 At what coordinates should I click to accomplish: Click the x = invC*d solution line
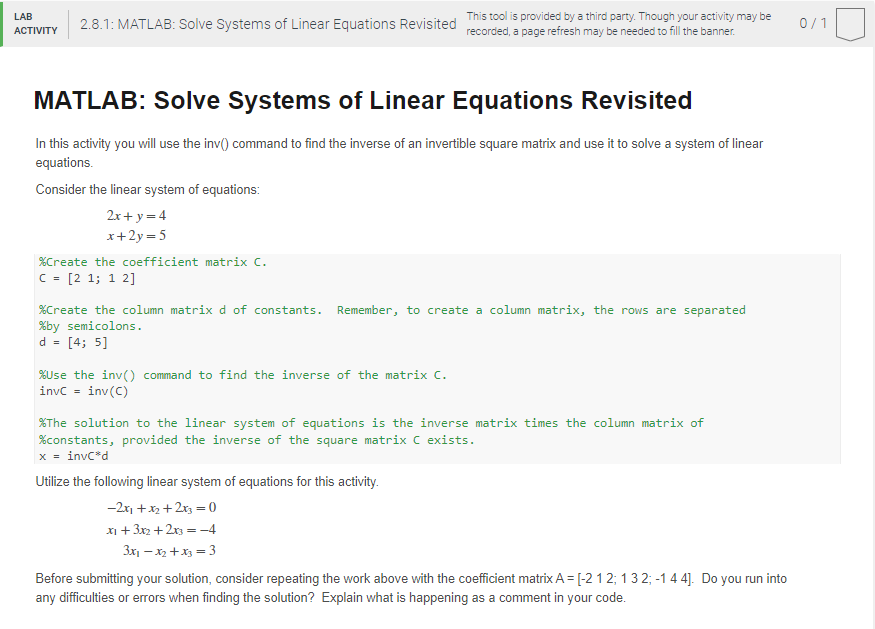[x=70, y=454]
